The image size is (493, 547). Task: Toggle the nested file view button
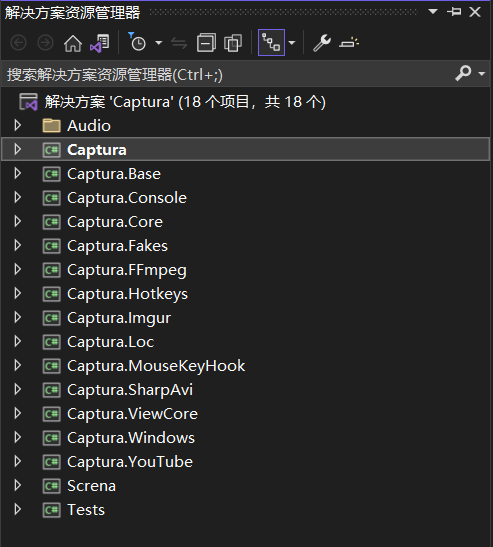point(271,43)
